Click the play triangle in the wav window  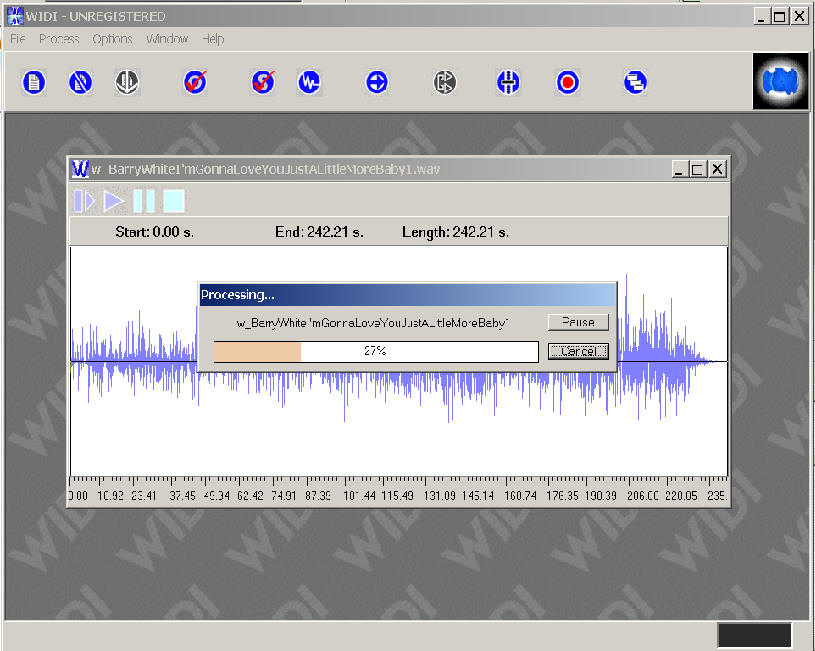coord(114,201)
